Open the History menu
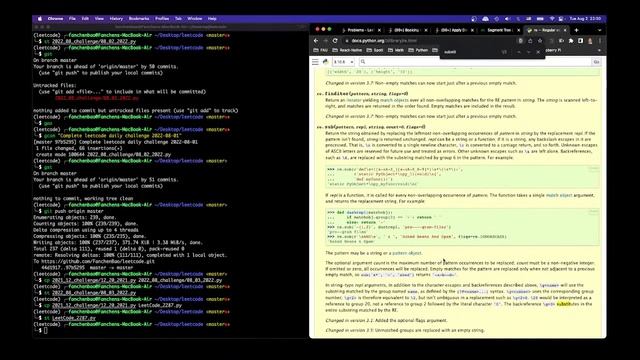The height and width of the screenshot is (360, 640). (x=116, y=19)
